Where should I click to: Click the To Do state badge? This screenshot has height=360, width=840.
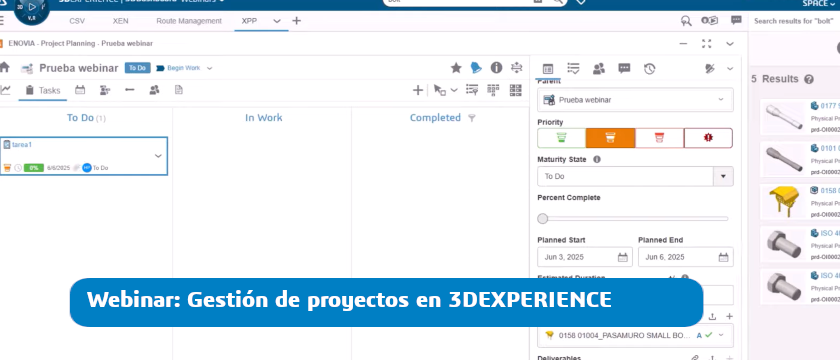coord(138,68)
